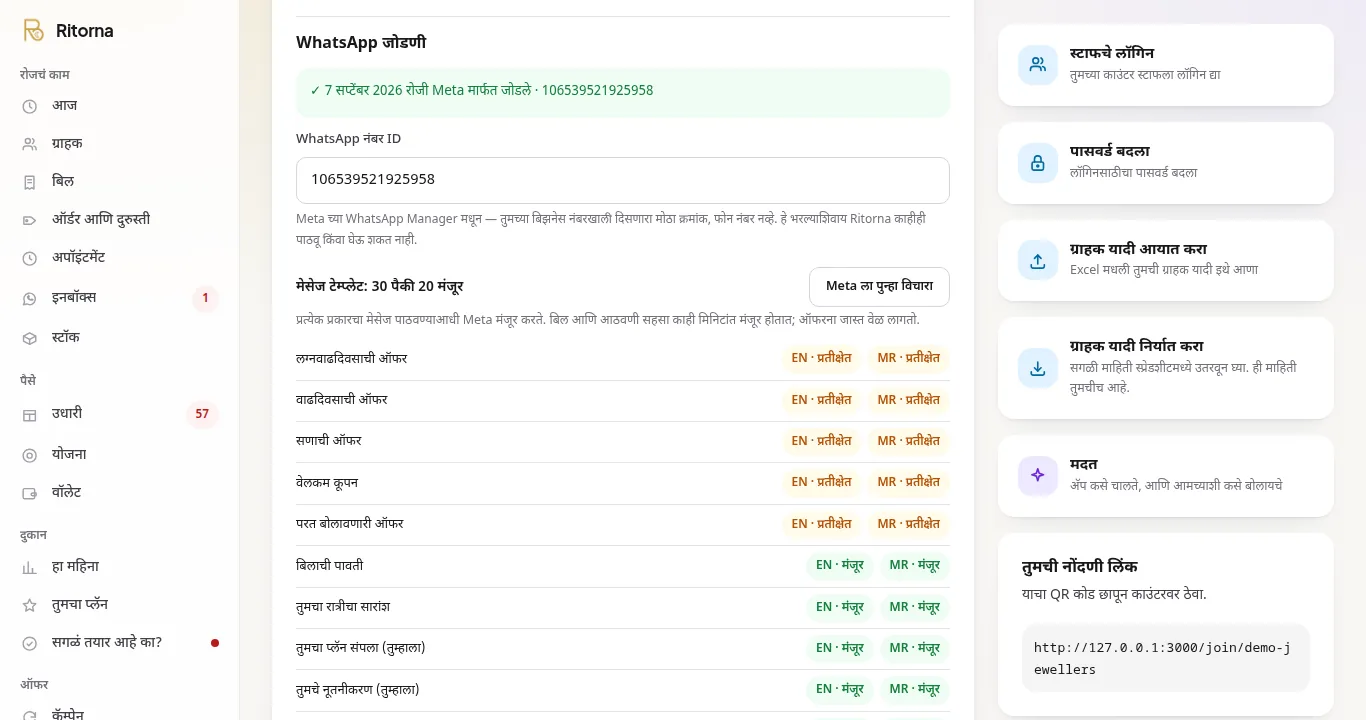The width and height of the screenshot is (1366, 720).
Task: Open योजना target icon
Action: point(30,455)
